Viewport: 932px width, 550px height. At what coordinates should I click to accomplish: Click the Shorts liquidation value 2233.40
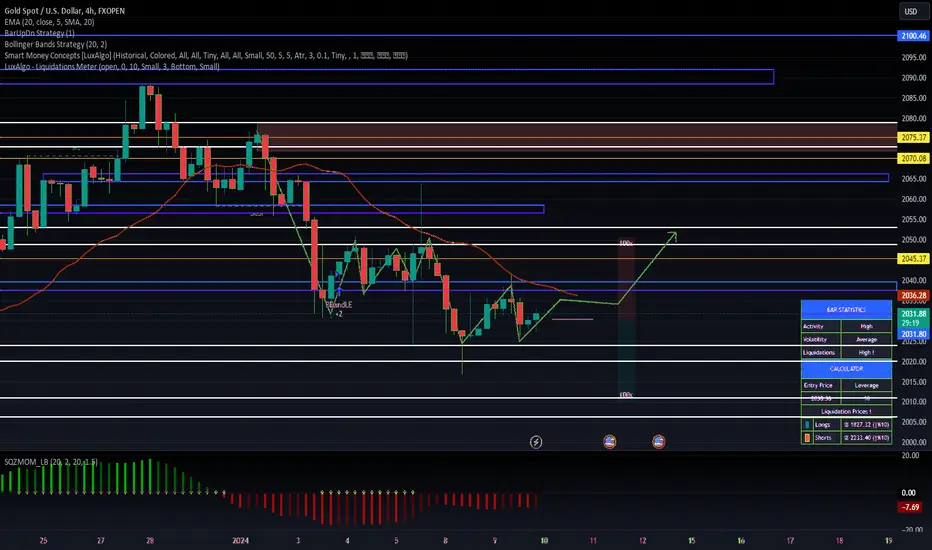tap(866, 438)
